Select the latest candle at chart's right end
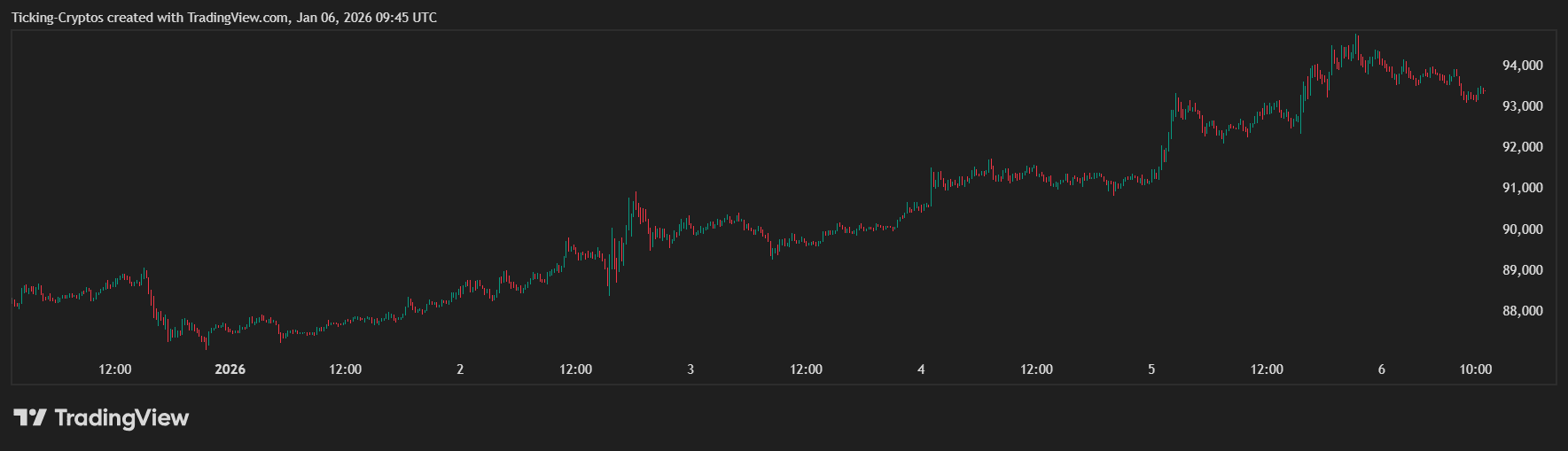The image size is (1568, 451). tap(1483, 89)
